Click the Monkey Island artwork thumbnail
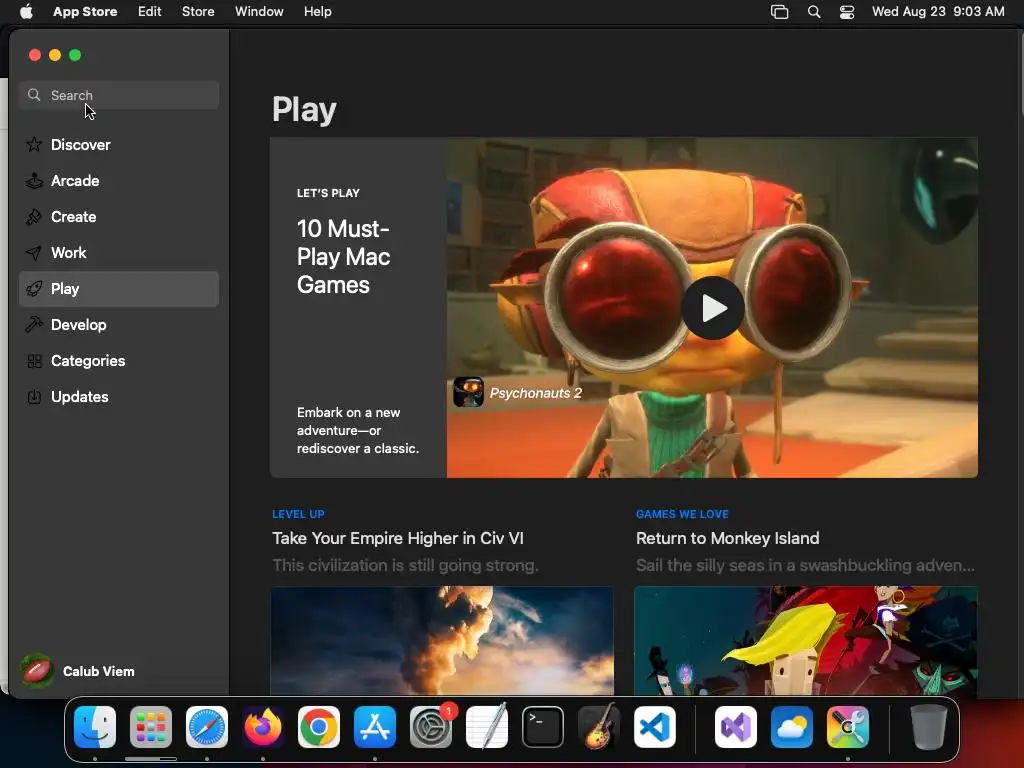The image size is (1024, 768). point(806,641)
